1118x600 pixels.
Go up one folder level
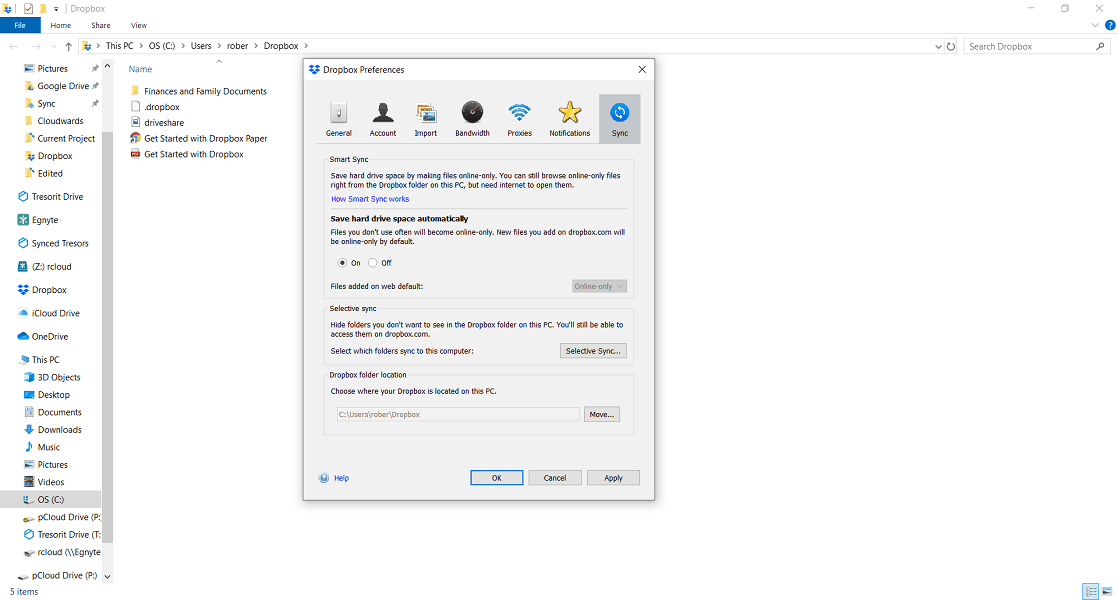[x=68, y=46]
